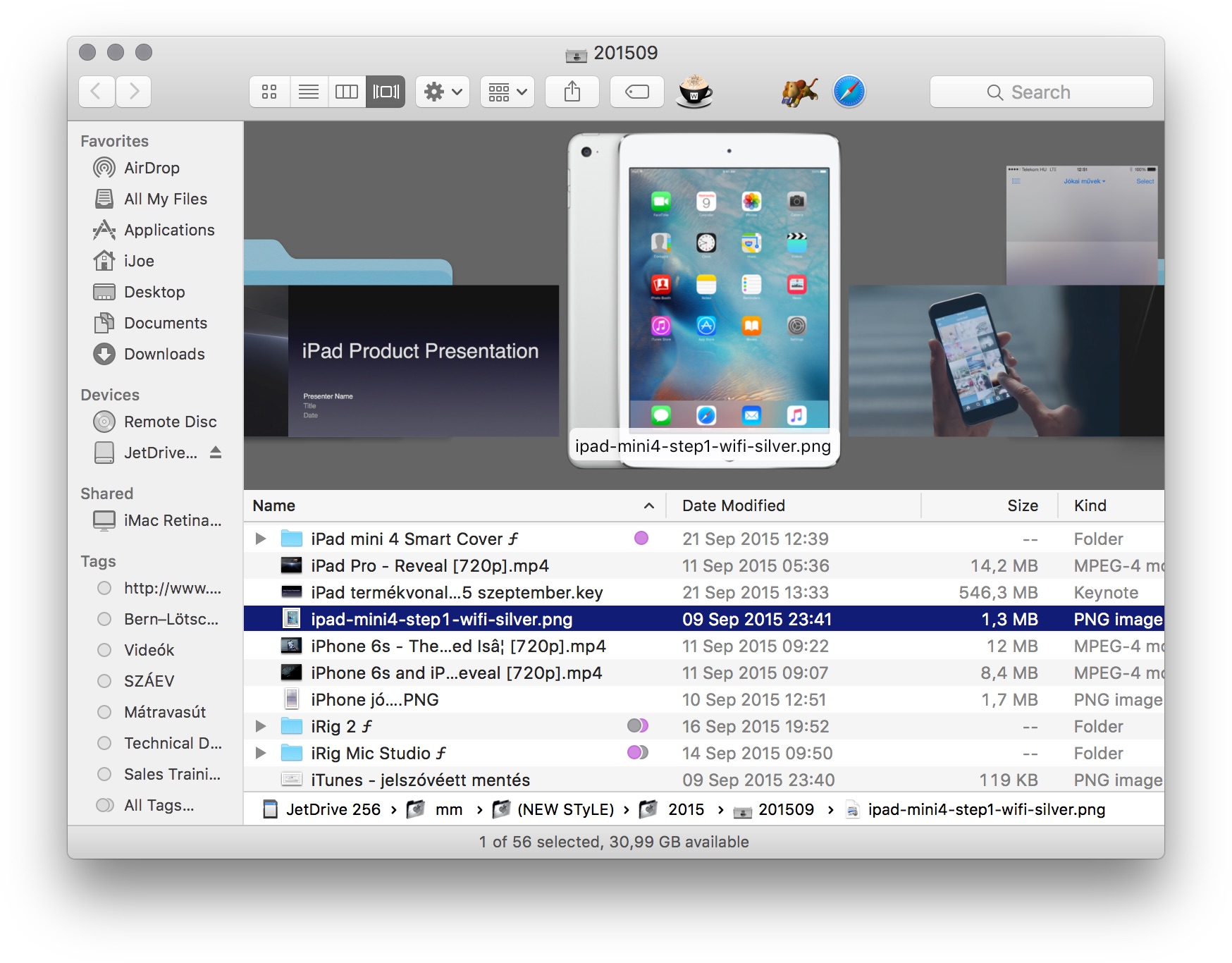1232x963 pixels.
Task: Click purple tag dots on iRig Mic Studio
Action: click(638, 752)
